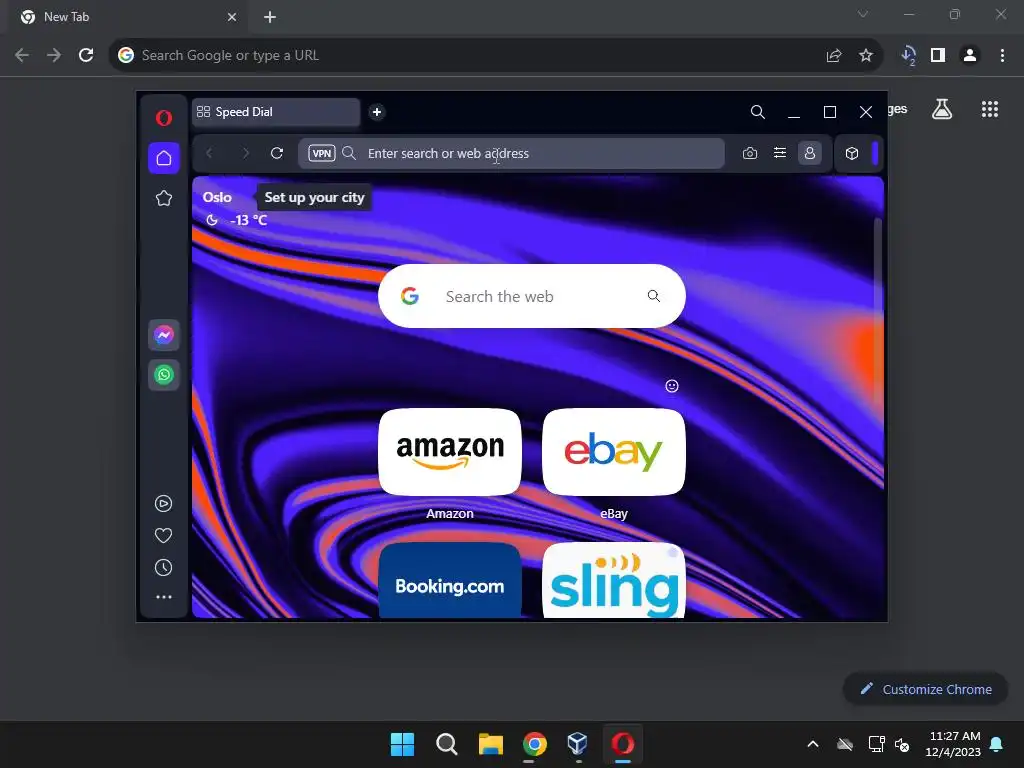Open the Opera account profile icon

pyautogui.click(x=810, y=153)
